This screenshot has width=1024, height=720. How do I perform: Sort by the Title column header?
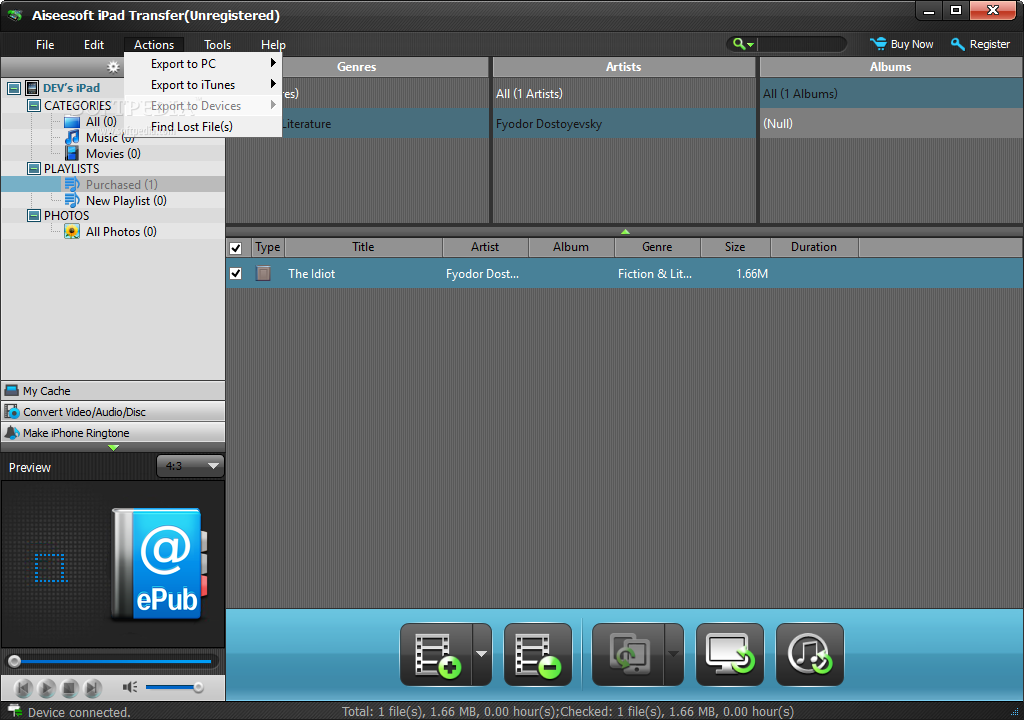(364, 247)
